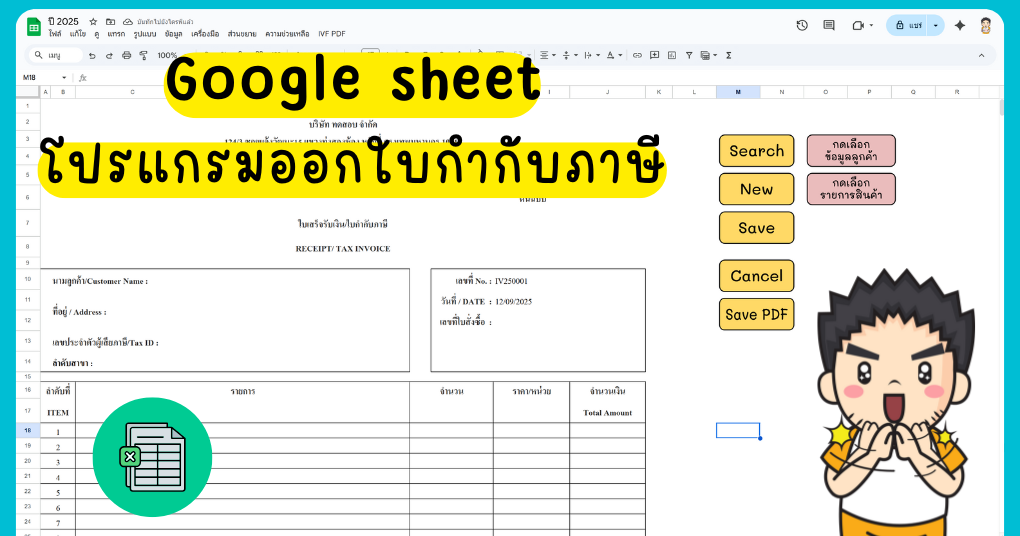The image size is (1020, 536).
Task: Open the ส่วนขยาย menu
Action: [x=242, y=34]
